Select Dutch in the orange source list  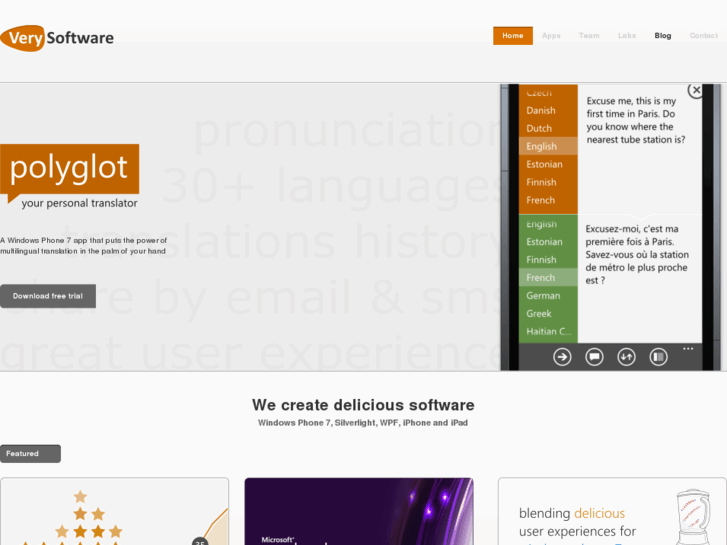pyautogui.click(x=548, y=128)
